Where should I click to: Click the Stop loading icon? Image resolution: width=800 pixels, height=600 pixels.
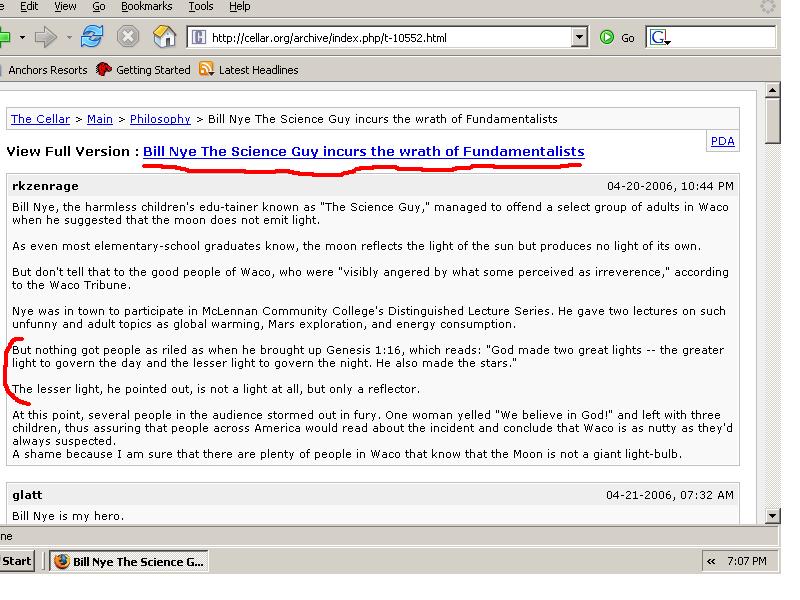128,37
